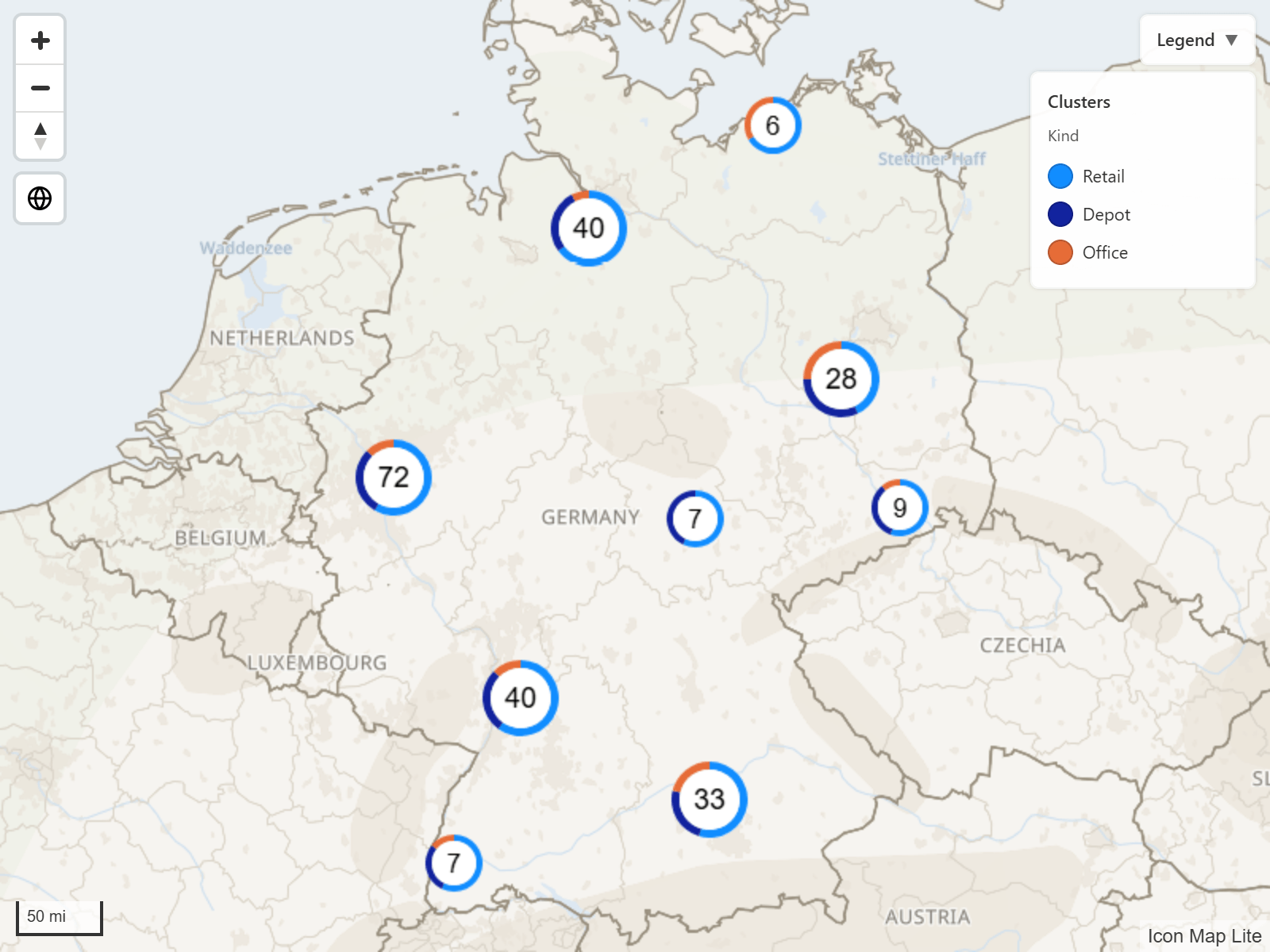Click the NETHERLANDS country label
The image size is (1270, 952).
(282, 338)
